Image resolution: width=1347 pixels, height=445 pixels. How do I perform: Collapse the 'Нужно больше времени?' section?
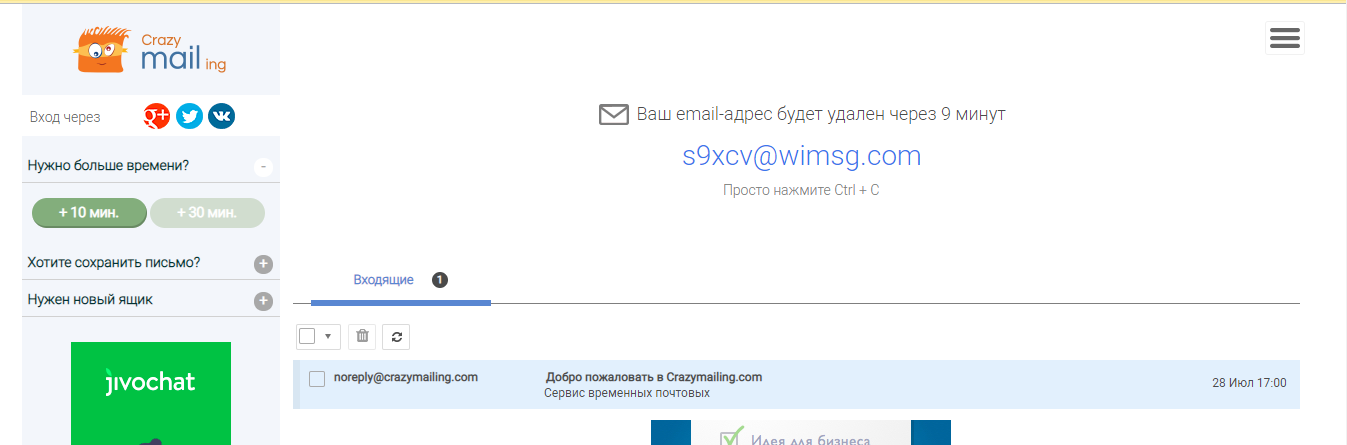[263, 166]
